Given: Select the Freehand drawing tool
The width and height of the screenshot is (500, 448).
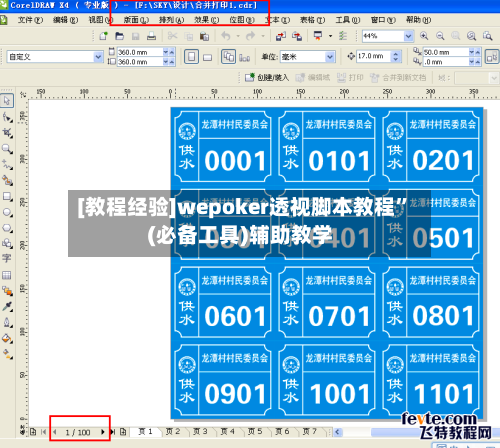Looking at the screenshot, I should tap(7, 164).
